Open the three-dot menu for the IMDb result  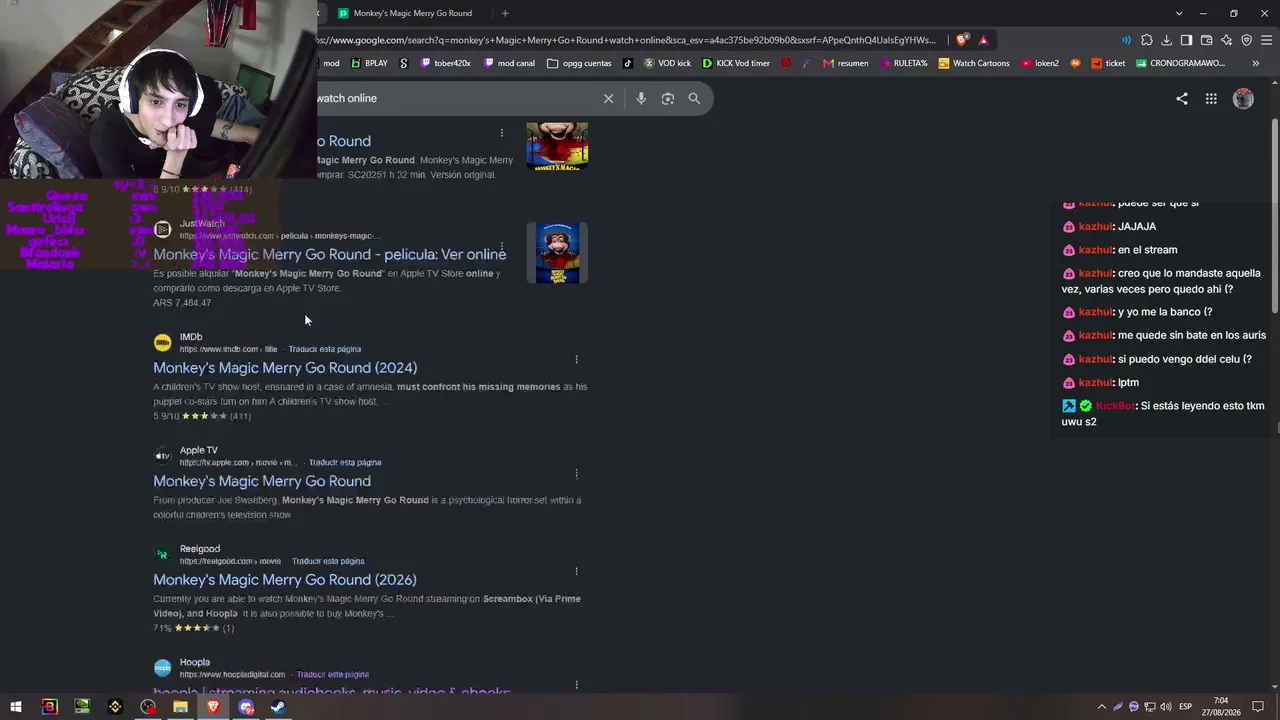(576, 359)
